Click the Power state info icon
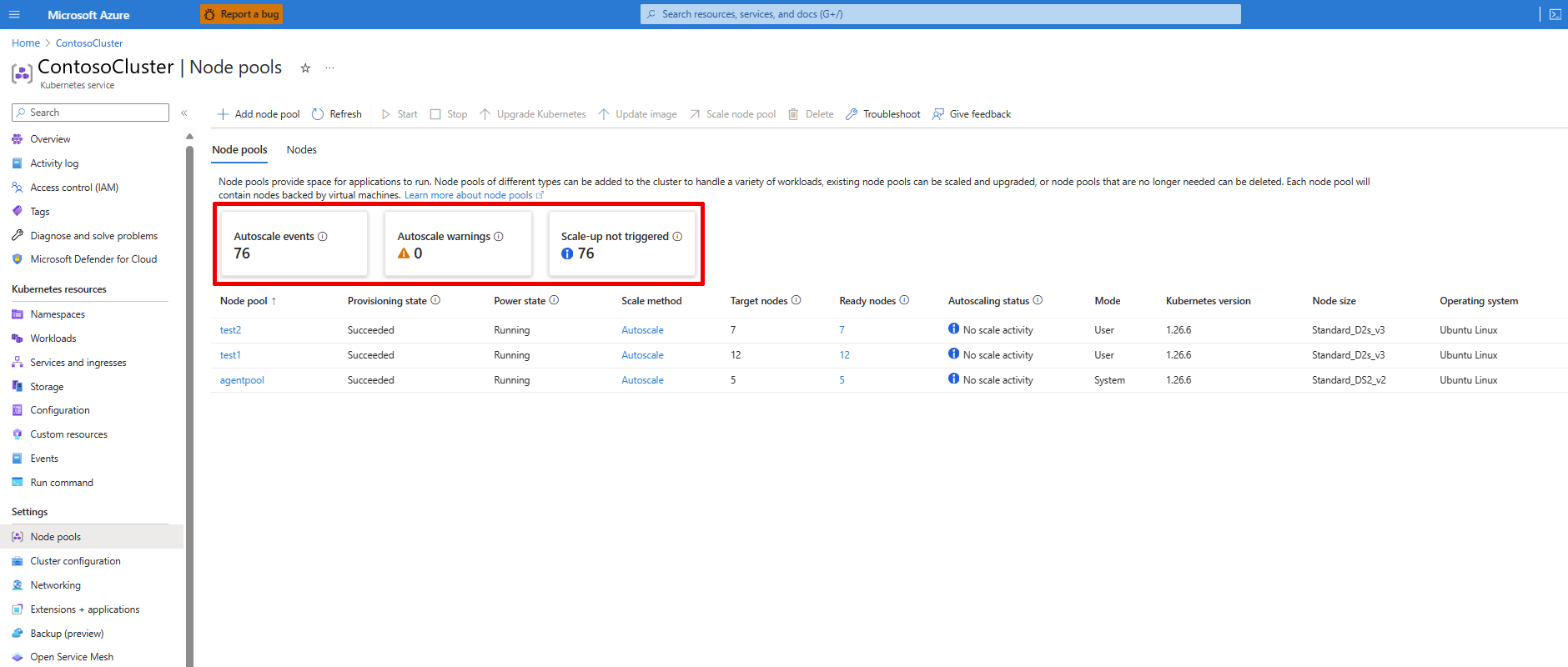The width and height of the screenshot is (1568, 667). coord(554,300)
